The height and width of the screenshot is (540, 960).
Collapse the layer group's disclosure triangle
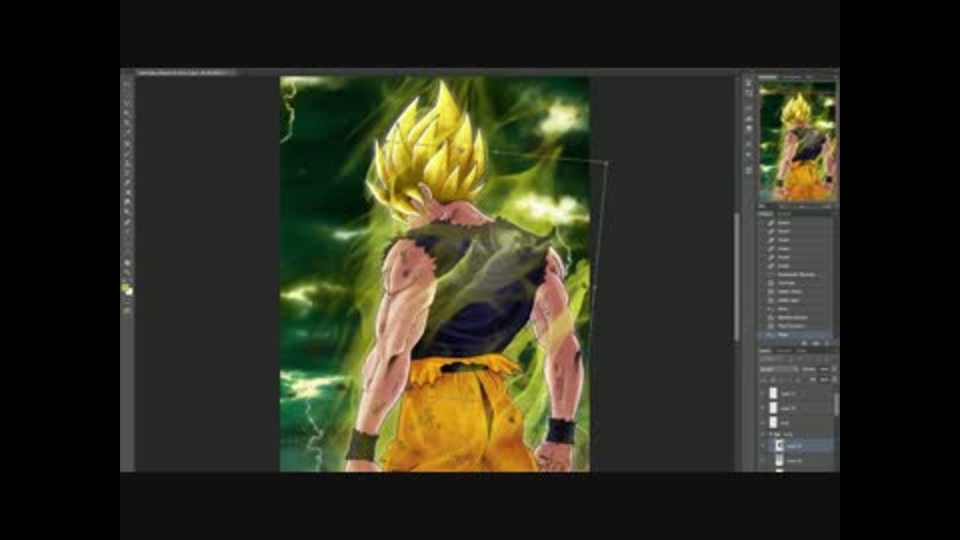[771, 434]
